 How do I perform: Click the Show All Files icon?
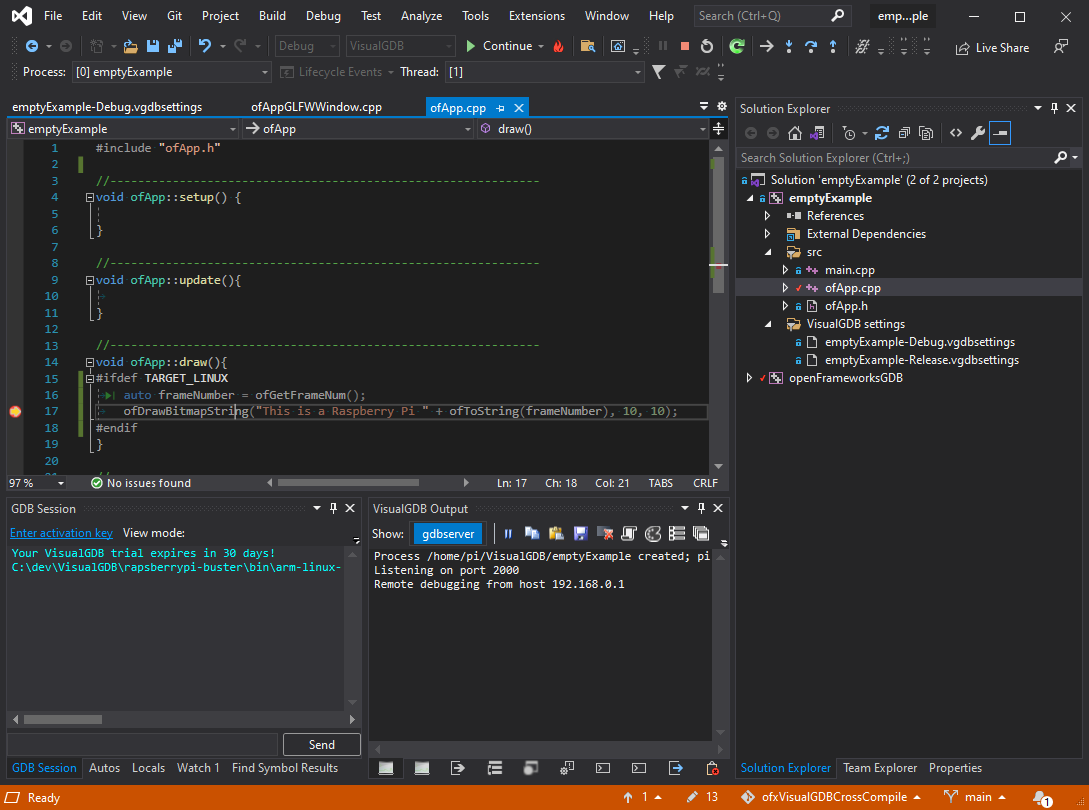point(926,133)
